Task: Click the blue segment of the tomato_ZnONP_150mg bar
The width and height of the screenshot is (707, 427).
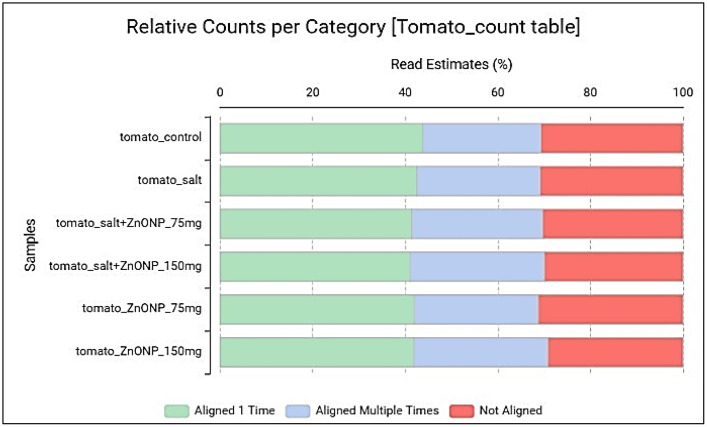Action: [481, 352]
